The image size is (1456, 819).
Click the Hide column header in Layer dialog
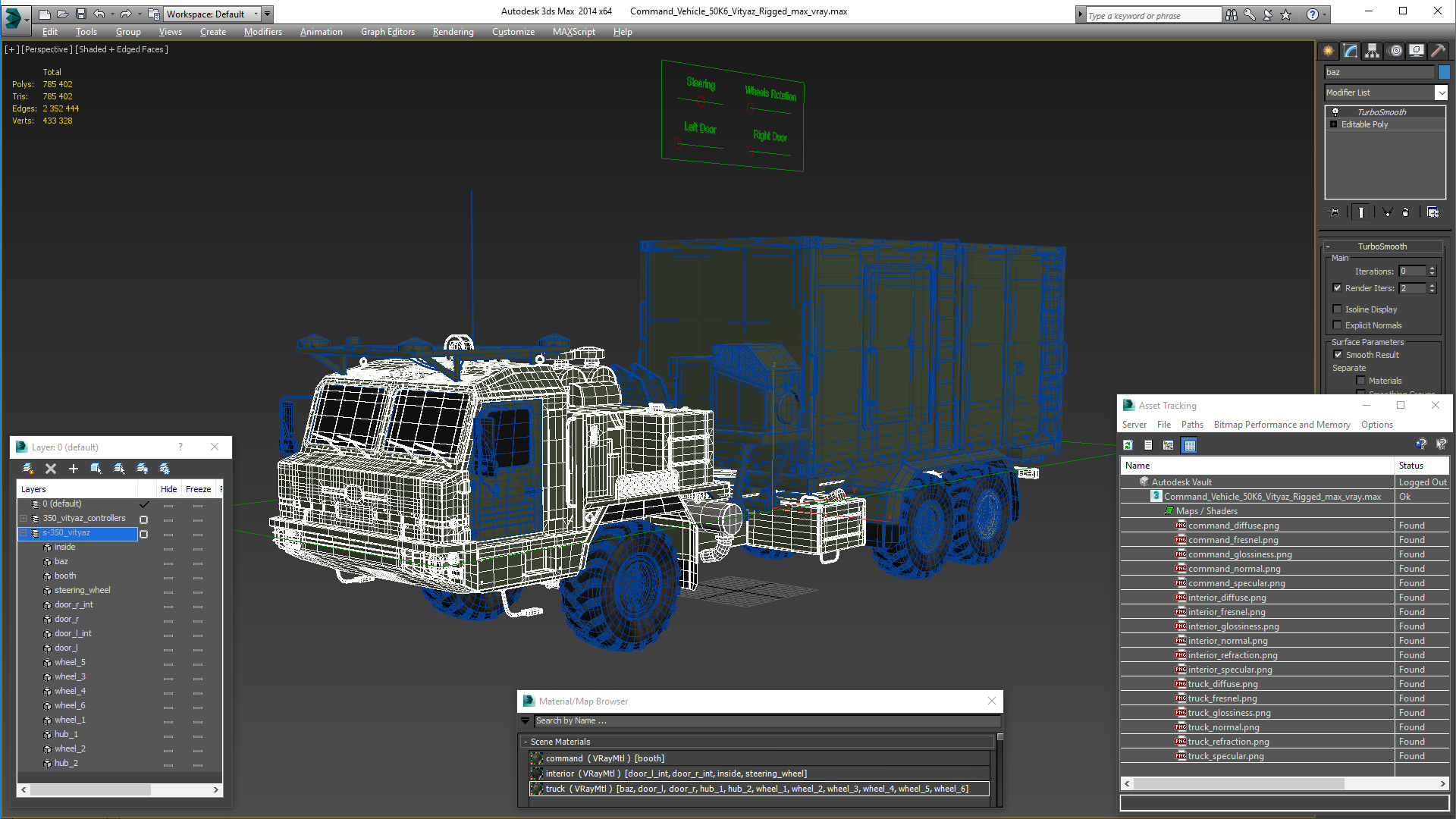click(x=168, y=489)
